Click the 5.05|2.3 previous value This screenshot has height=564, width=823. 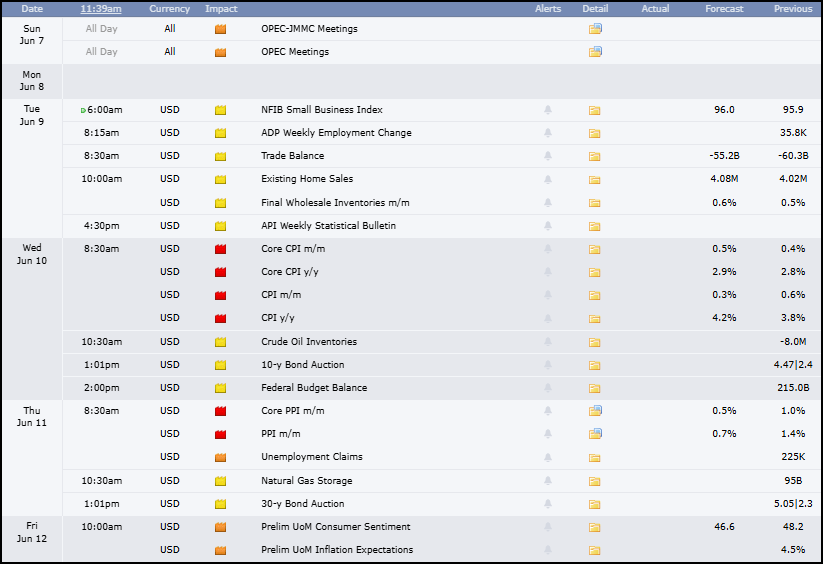(x=793, y=504)
